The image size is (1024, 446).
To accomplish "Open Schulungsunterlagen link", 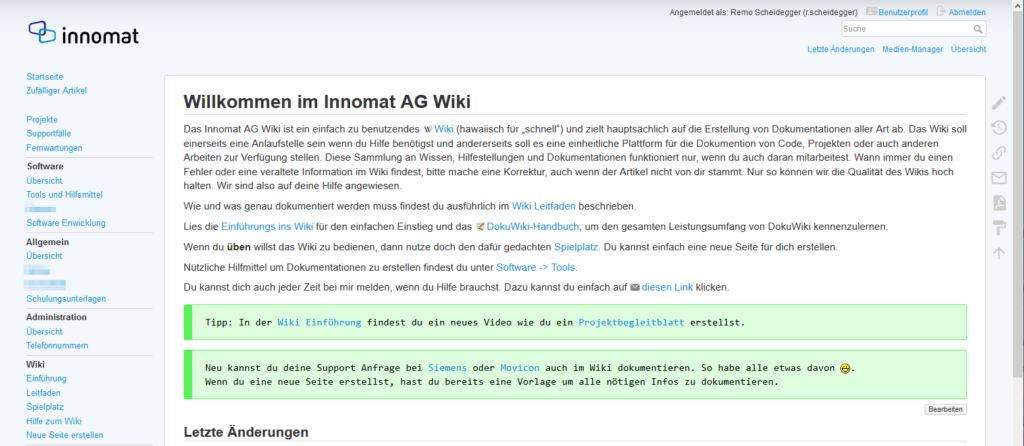I will 66,298.
